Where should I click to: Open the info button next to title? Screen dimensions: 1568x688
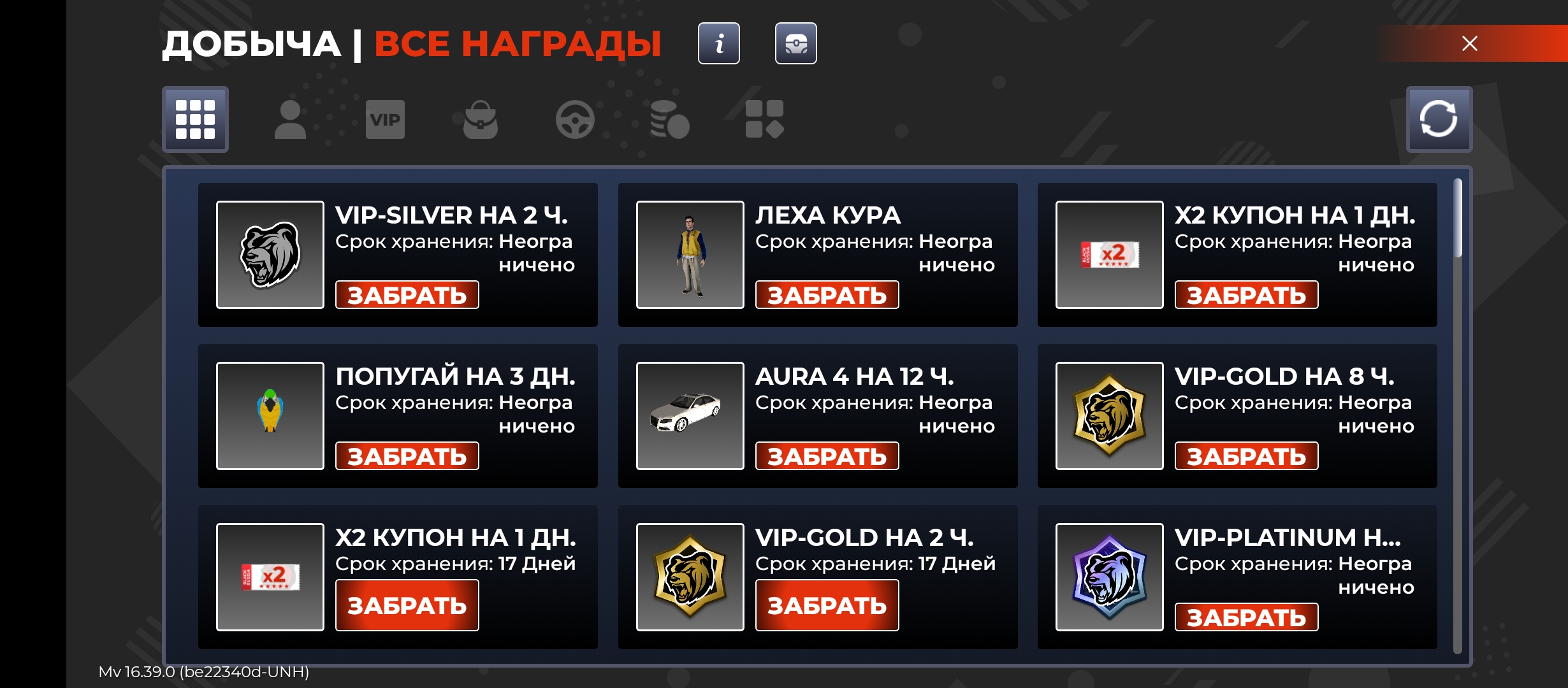719,43
